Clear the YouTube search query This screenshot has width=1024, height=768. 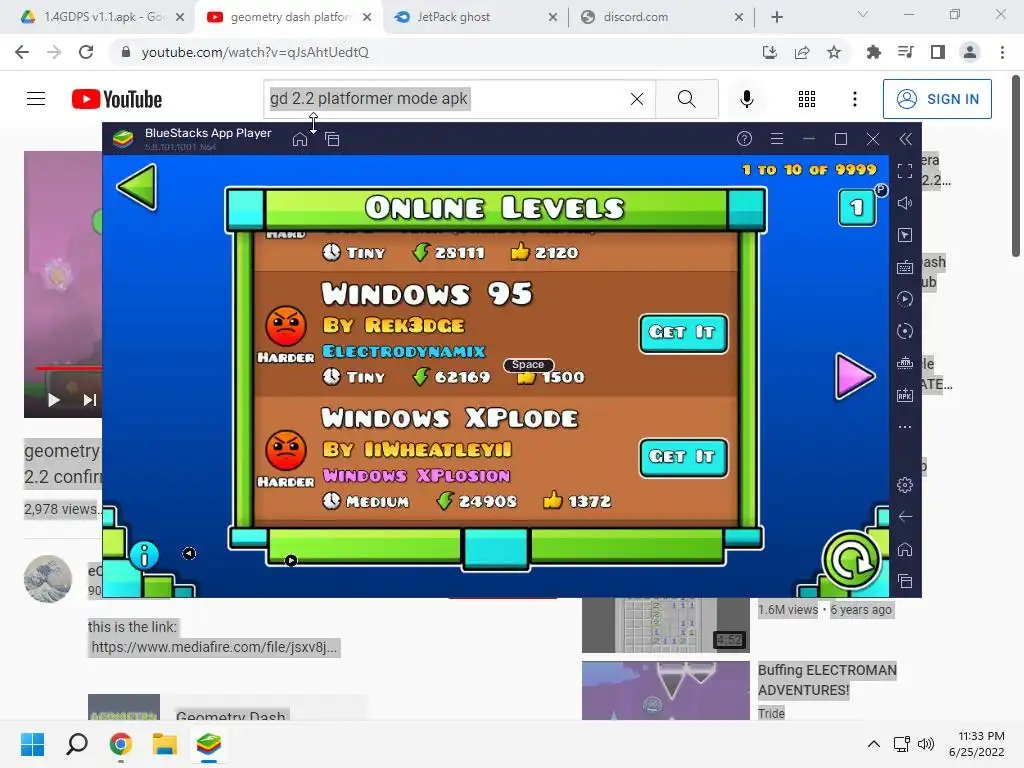637,99
